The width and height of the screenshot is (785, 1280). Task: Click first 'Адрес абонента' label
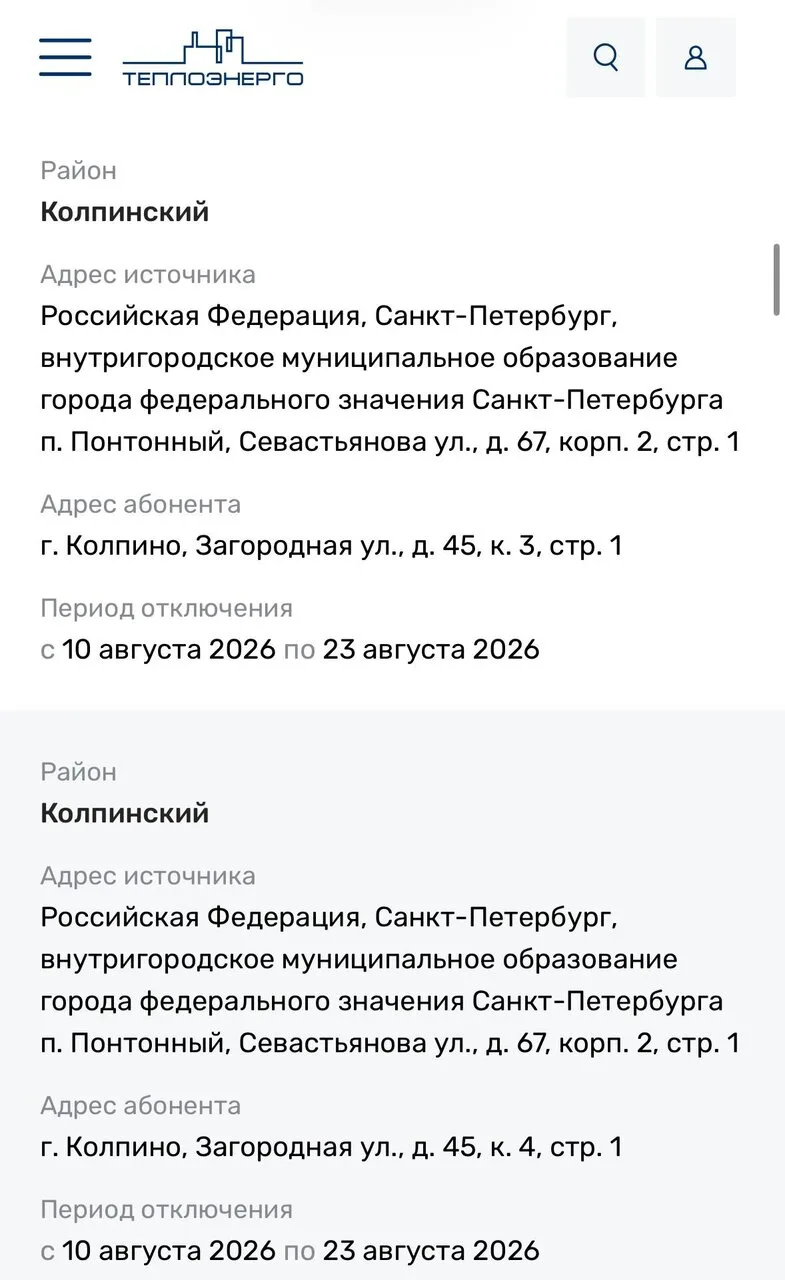coord(141,505)
